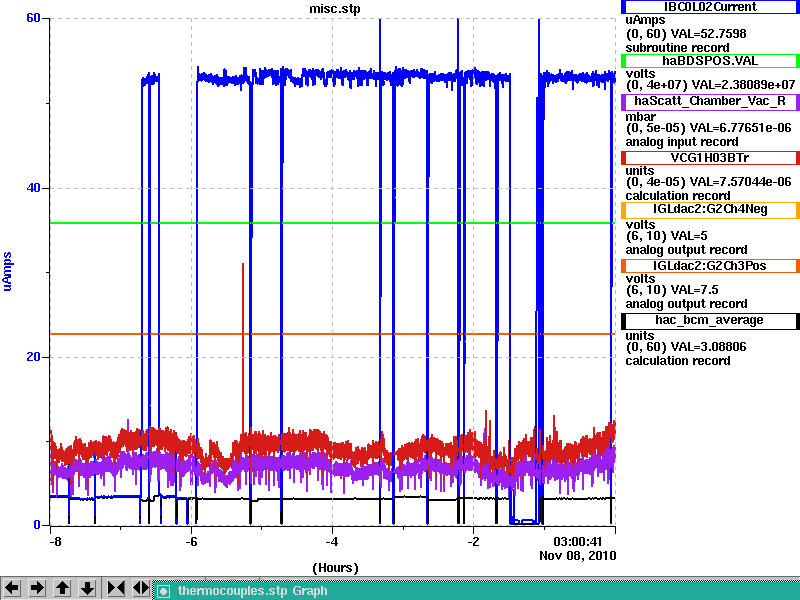Click the 40 y-axis tick label
This screenshot has height=600, width=800.
click(x=33, y=188)
